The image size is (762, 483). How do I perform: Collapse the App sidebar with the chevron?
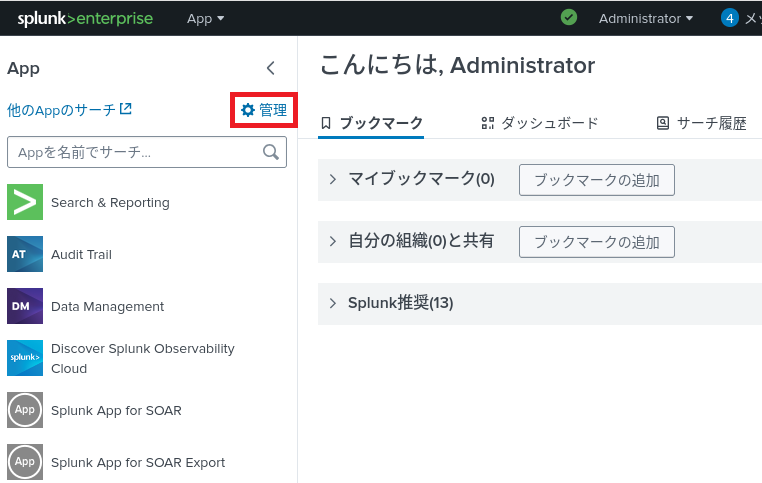tap(270, 68)
